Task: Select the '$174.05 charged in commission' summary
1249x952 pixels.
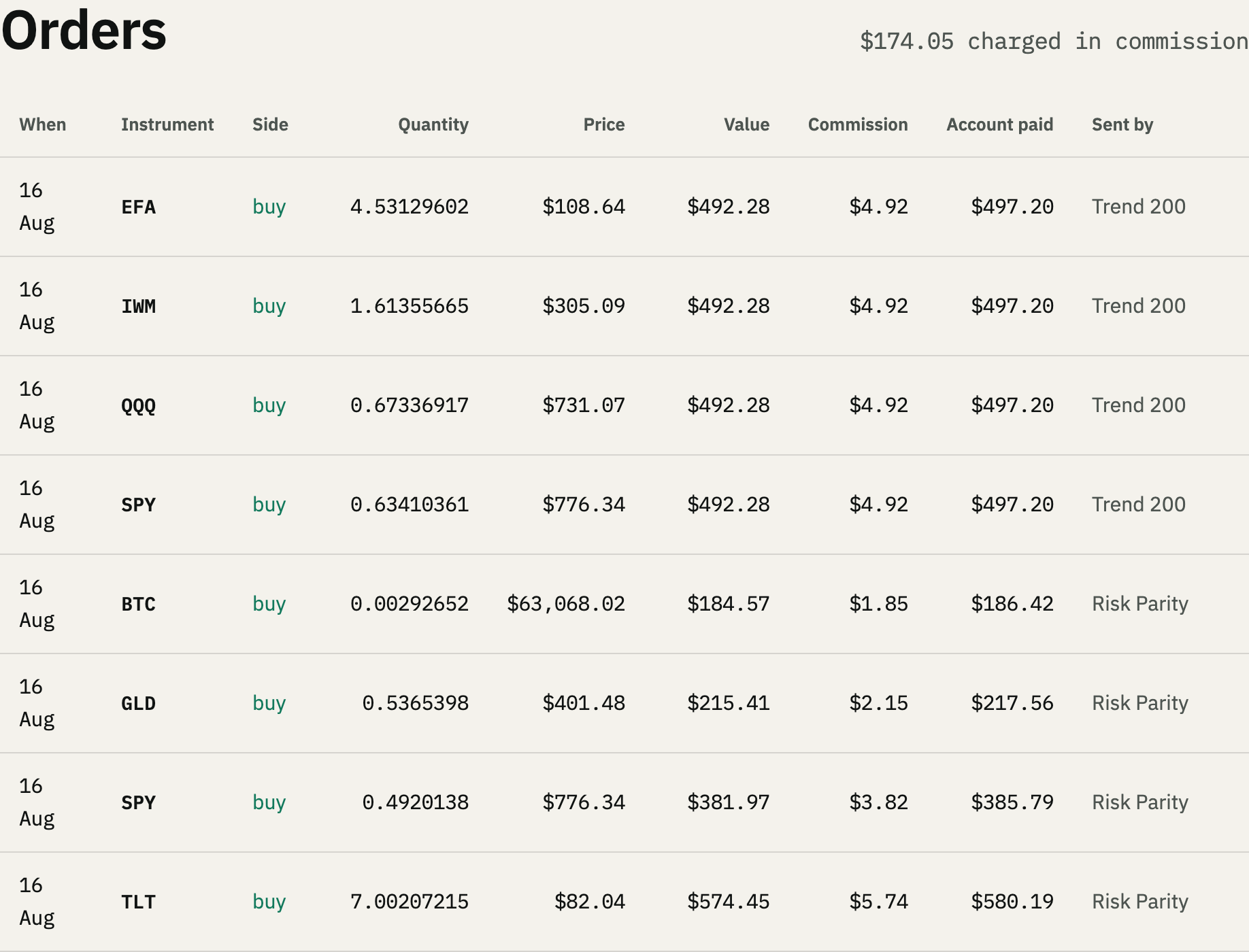Action: tap(1054, 41)
